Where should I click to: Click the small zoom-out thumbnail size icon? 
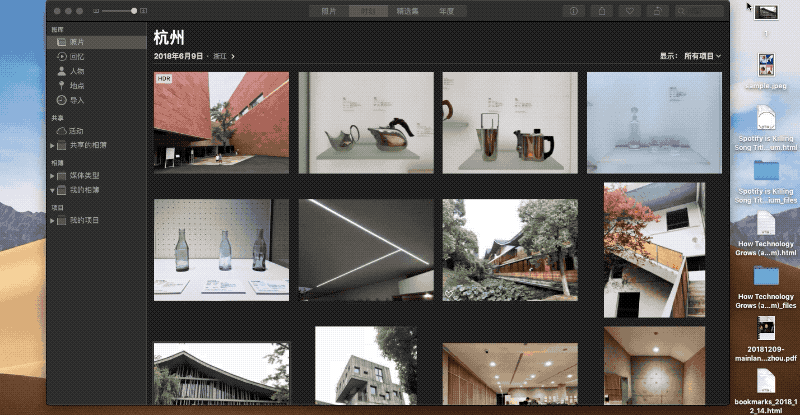point(95,11)
